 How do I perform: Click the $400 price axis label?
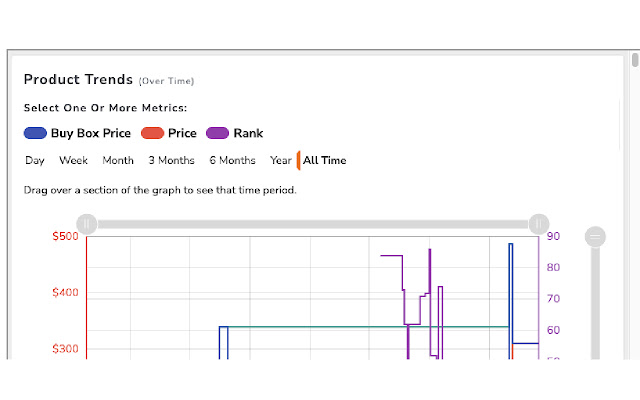click(65, 293)
